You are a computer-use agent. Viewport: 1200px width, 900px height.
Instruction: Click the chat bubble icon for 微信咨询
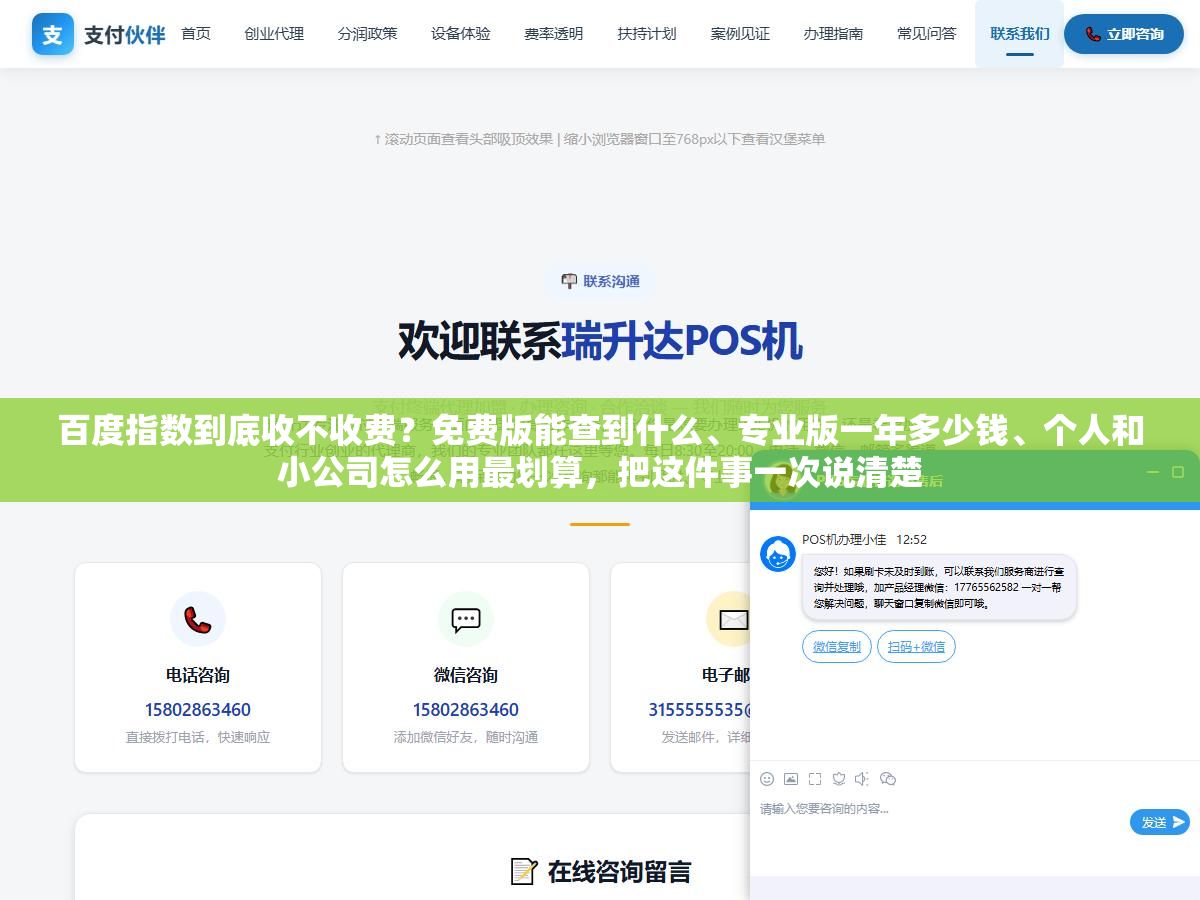tap(466, 620)
